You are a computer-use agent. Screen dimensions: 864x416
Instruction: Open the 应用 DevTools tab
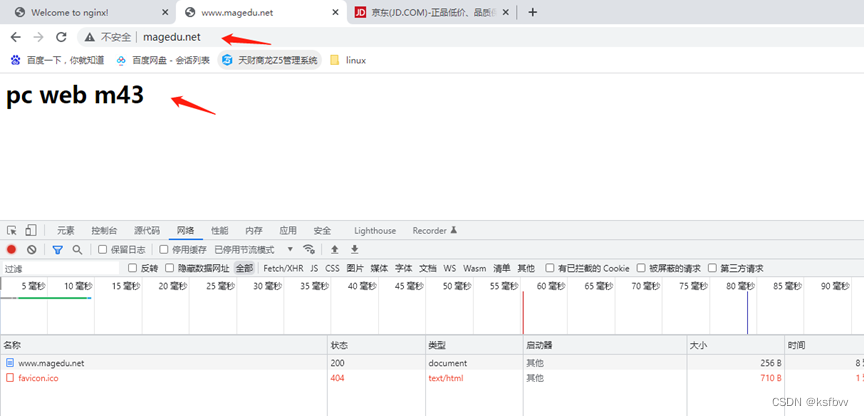pyautogui.click(x=288, y=231)
